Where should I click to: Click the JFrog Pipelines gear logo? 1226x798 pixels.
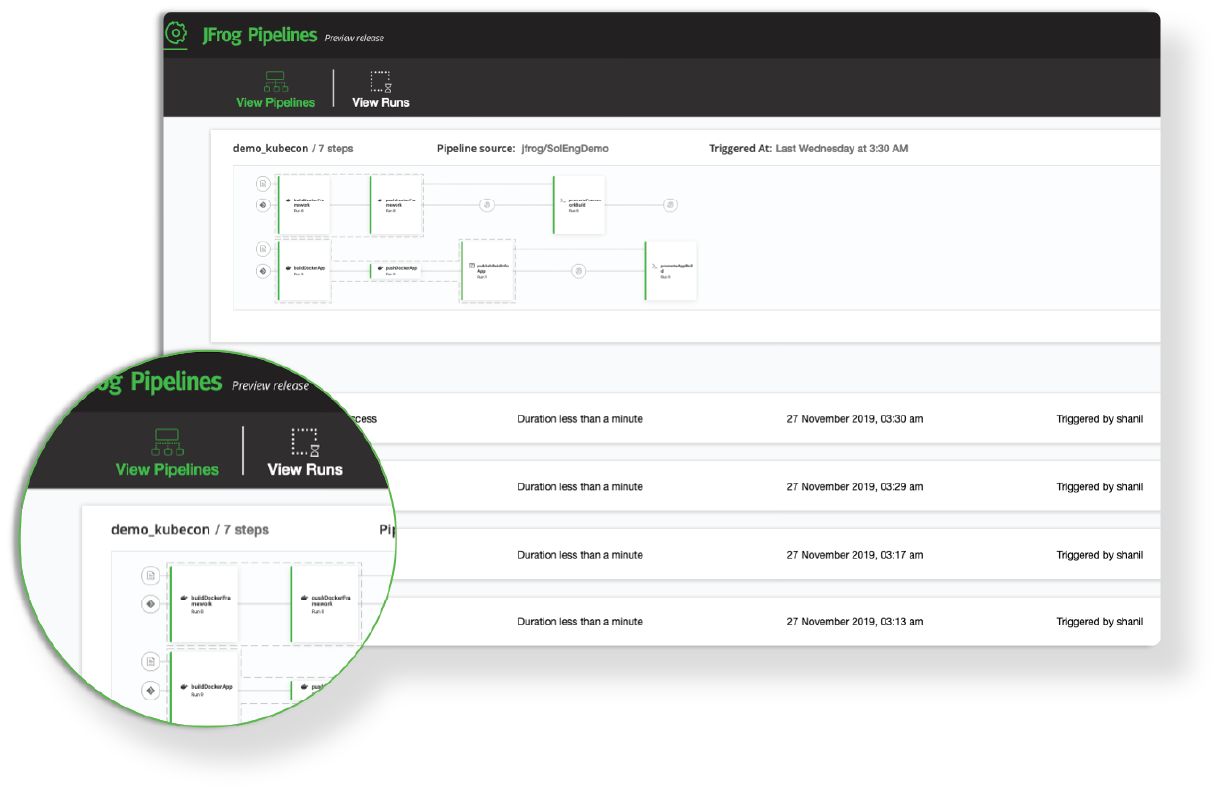pos(176,34)
